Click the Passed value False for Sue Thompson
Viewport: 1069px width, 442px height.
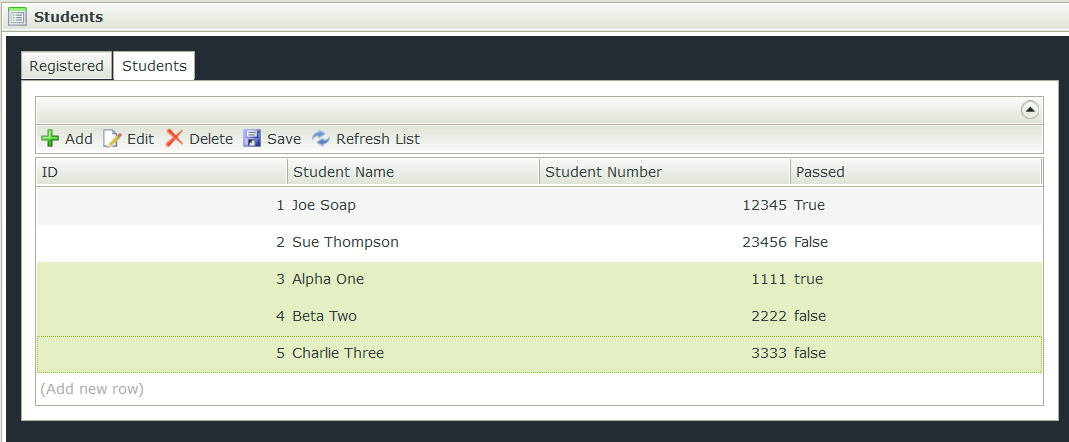pyautogui.click(x=811, y=242)
